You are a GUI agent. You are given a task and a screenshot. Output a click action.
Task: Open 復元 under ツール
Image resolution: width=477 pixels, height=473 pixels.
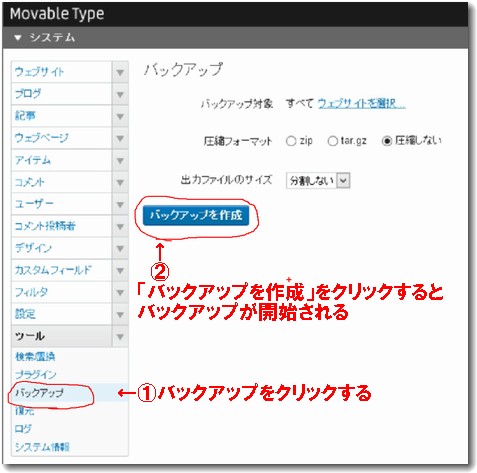point(24,411)
